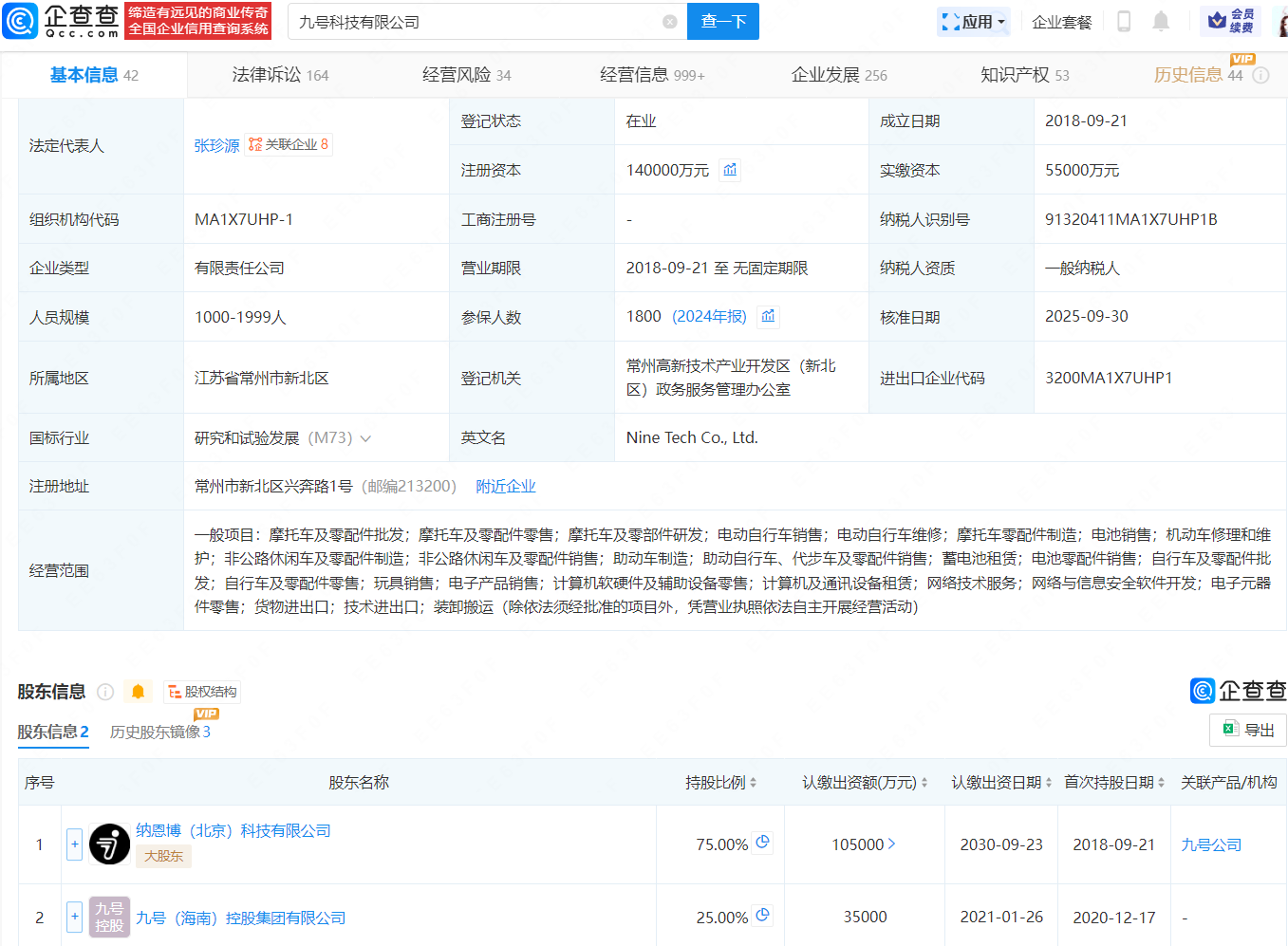Click info icon beside 股东信息 heading

(x=105, y=692)
